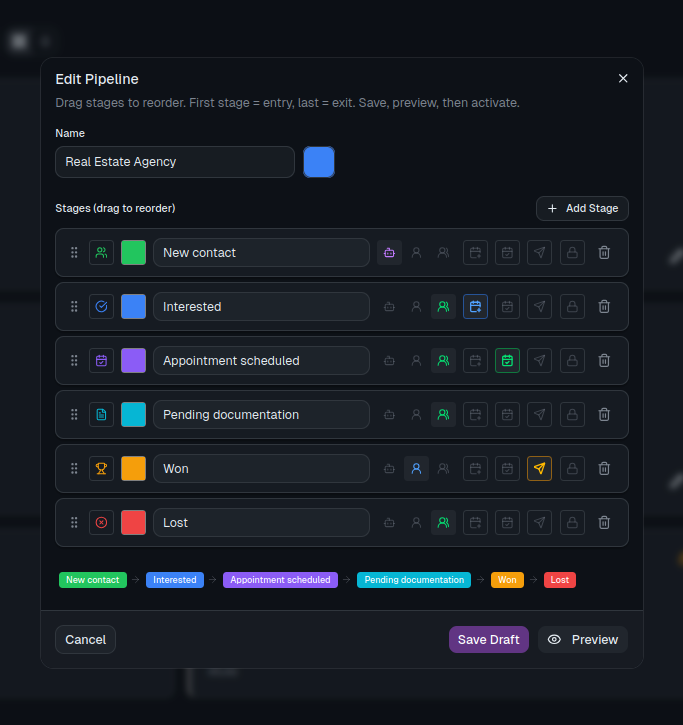Screen dimensions: 683x725
Task: Click the Add Stage button
Action: (582, 209)
